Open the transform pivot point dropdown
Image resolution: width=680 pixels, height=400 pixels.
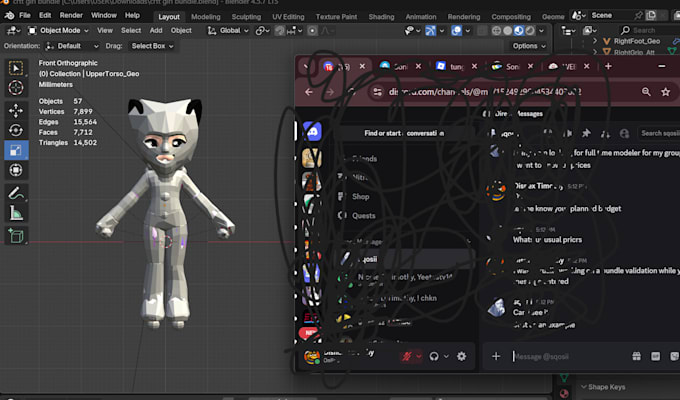(262, 30)
